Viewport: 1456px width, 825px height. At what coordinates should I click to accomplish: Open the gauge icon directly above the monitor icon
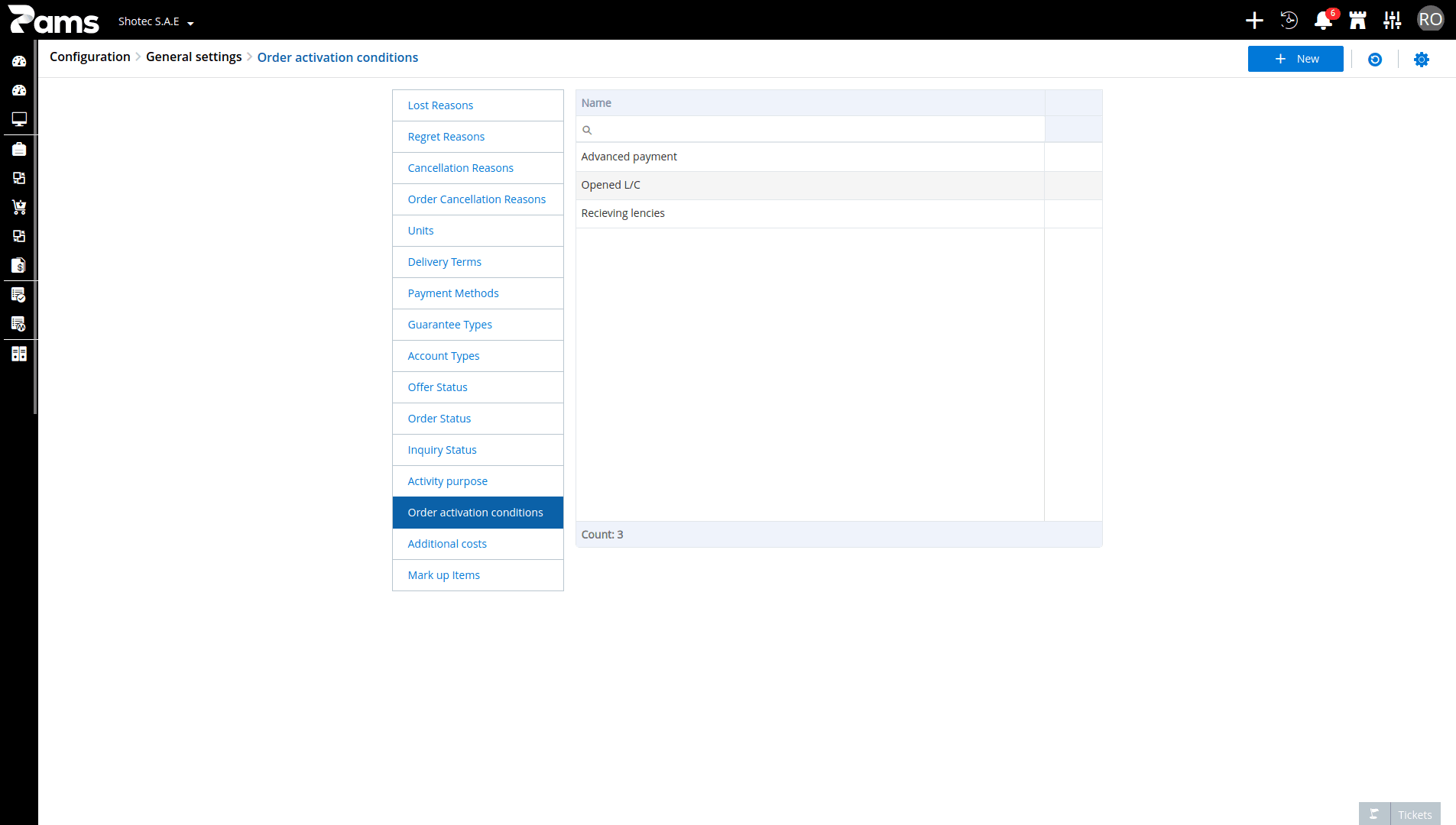click(x=19, y=90)
